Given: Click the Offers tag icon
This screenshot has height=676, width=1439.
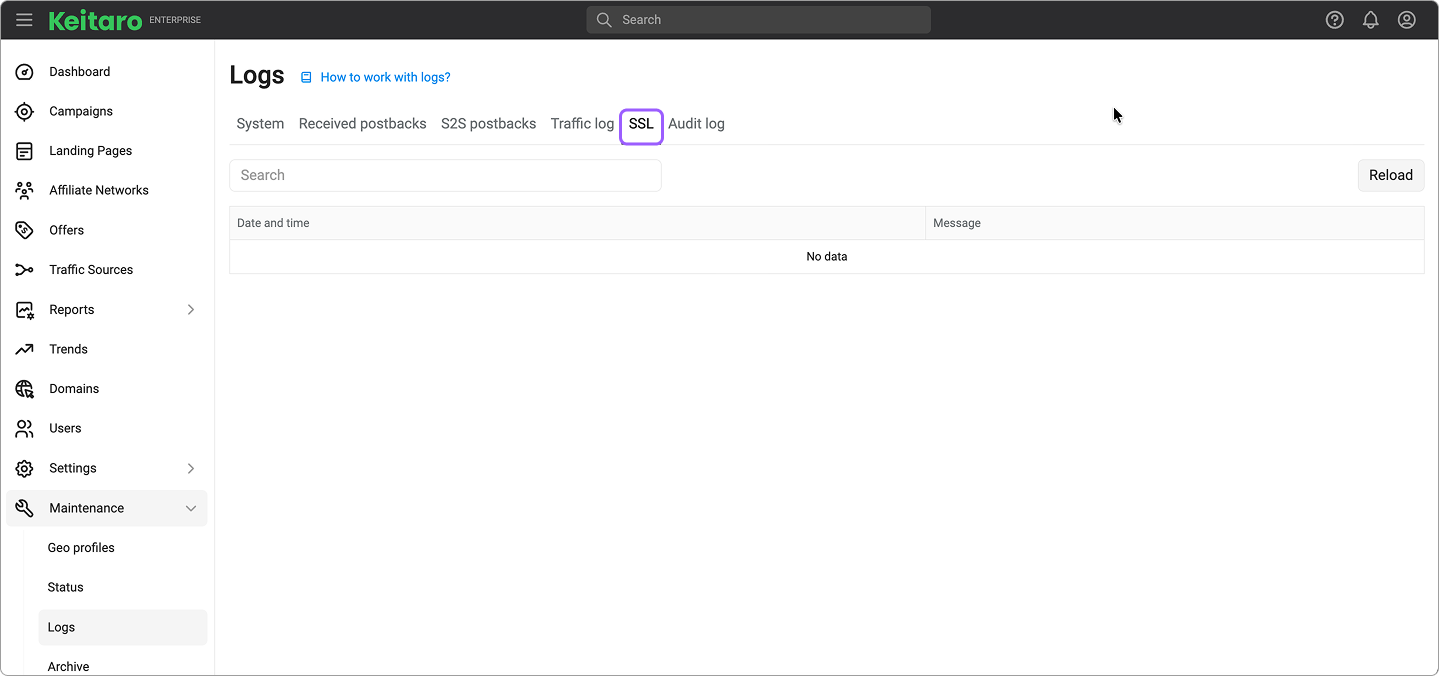Looking at the screenshot, I should (25, 230).
